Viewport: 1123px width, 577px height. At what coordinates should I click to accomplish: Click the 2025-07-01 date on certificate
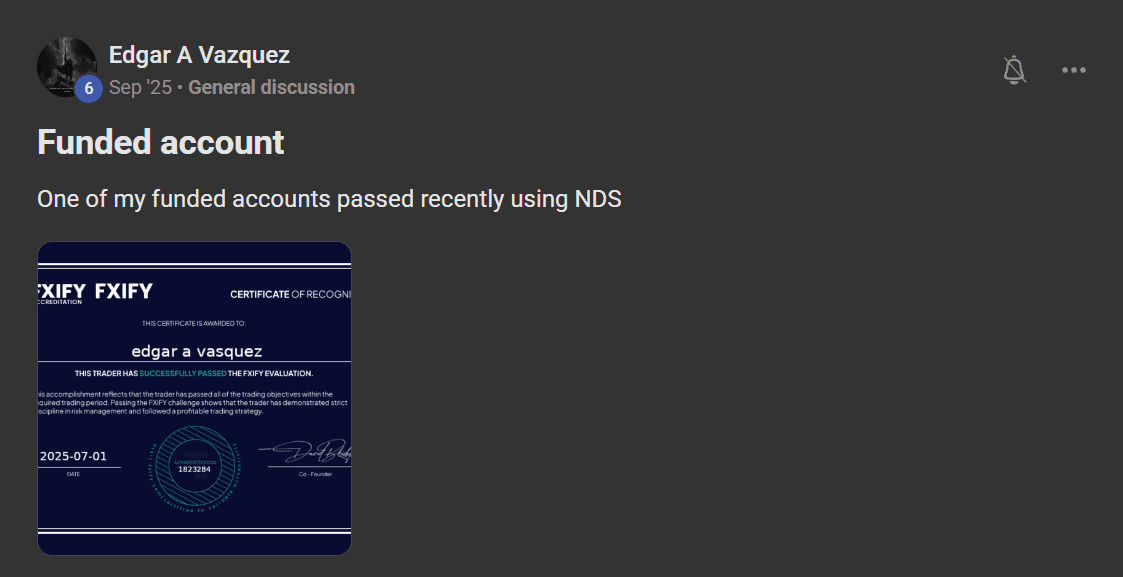[x=73, y=456]
